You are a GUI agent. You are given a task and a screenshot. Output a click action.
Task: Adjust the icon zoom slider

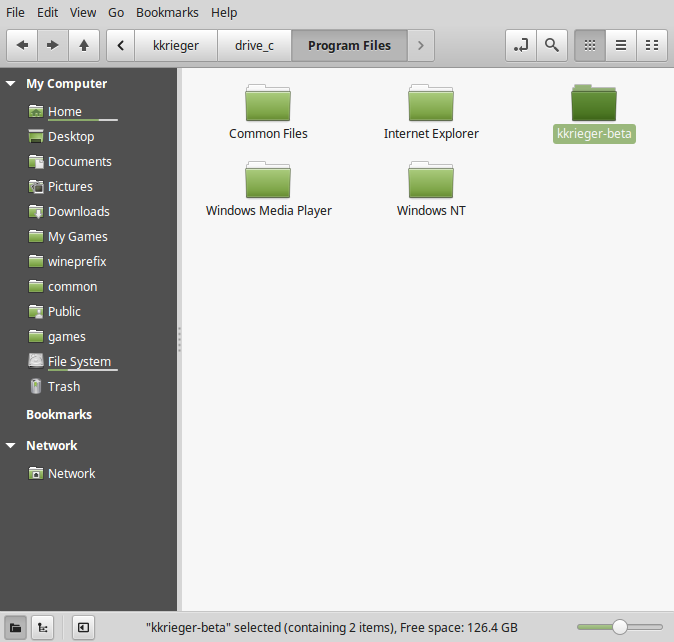pos(620,627)
